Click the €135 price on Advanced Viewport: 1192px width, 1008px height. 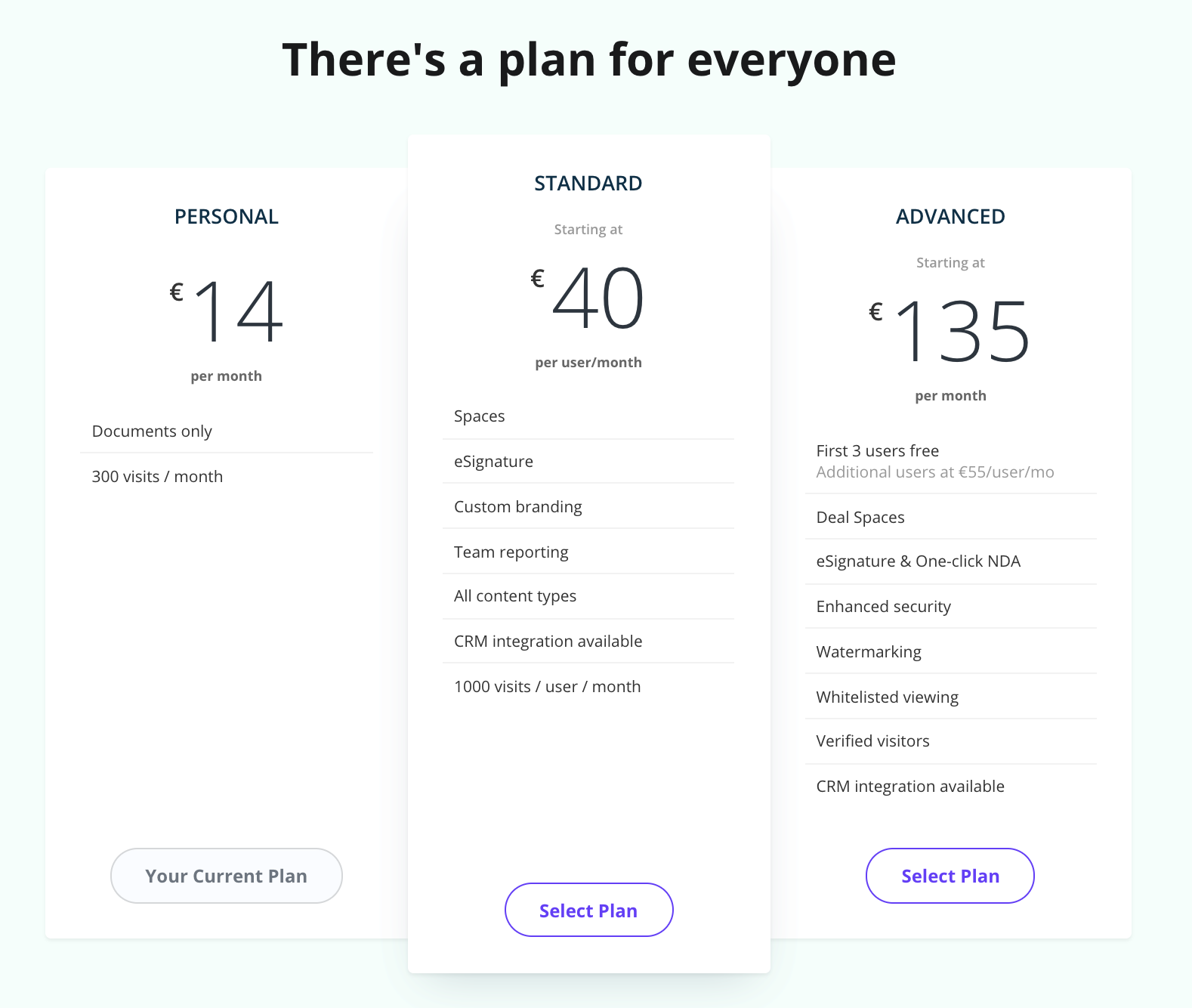(950, 332)
